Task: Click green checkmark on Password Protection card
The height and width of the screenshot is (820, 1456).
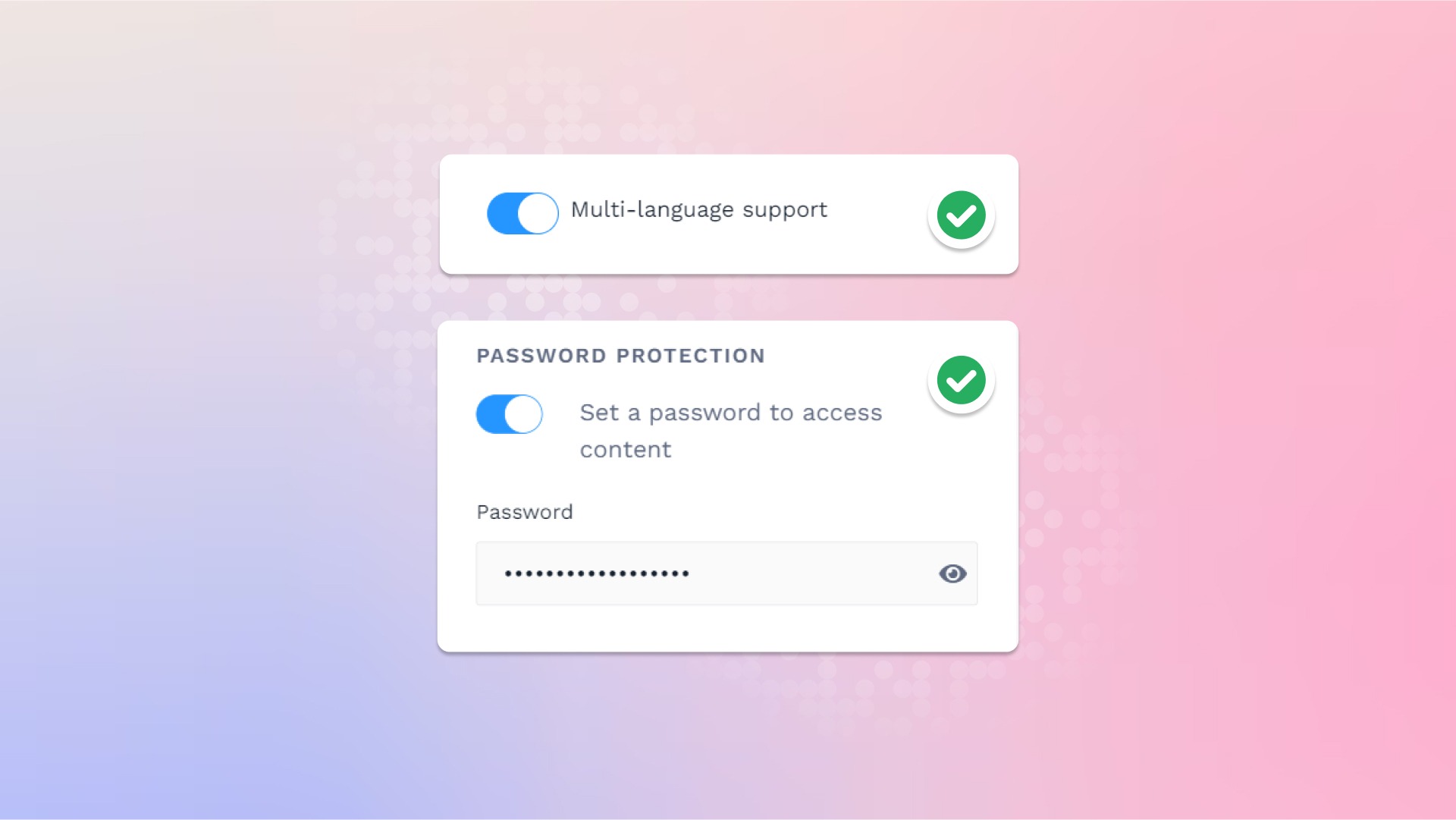Action: point(961,380)
